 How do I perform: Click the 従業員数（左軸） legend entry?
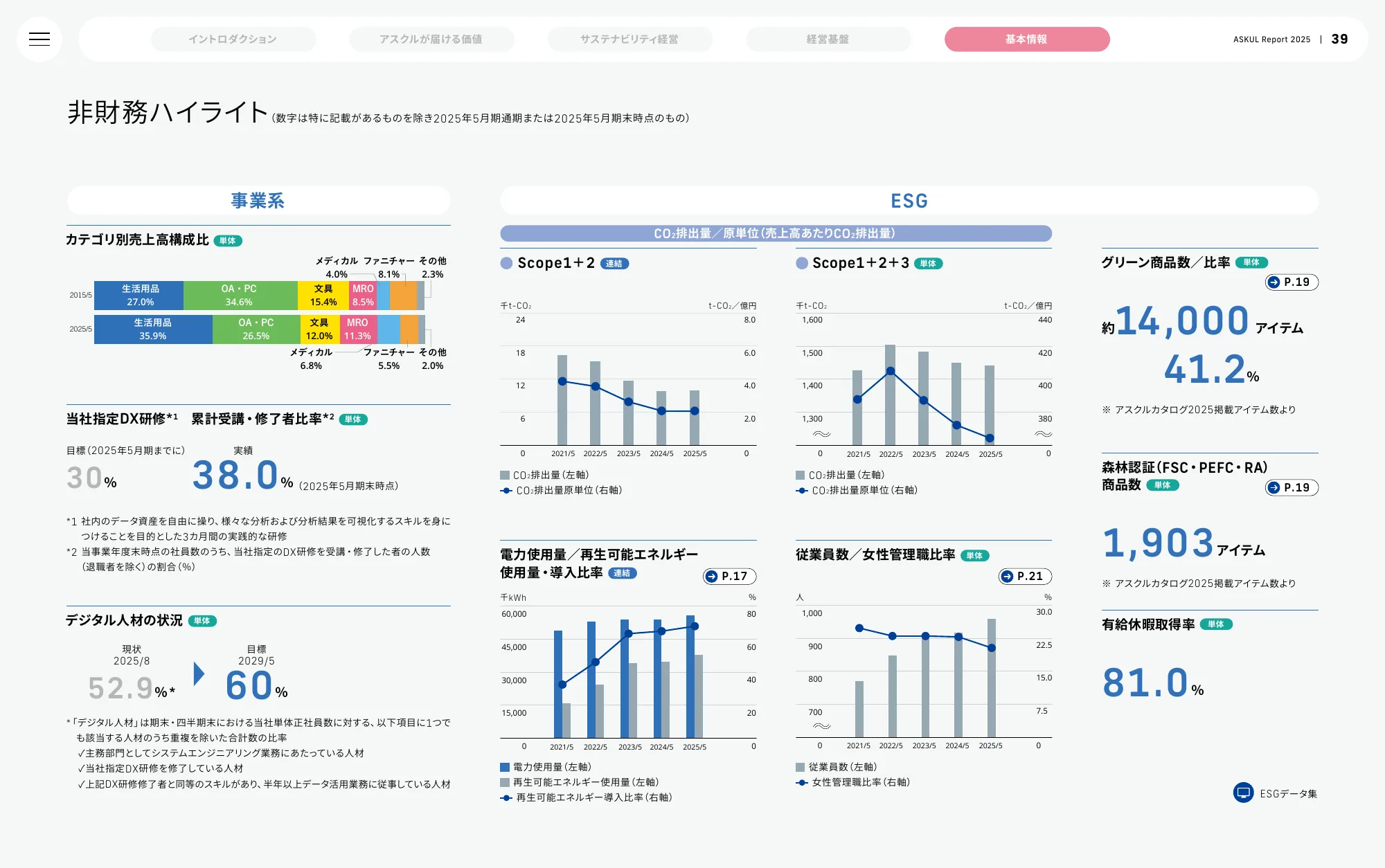coord(837,767)
